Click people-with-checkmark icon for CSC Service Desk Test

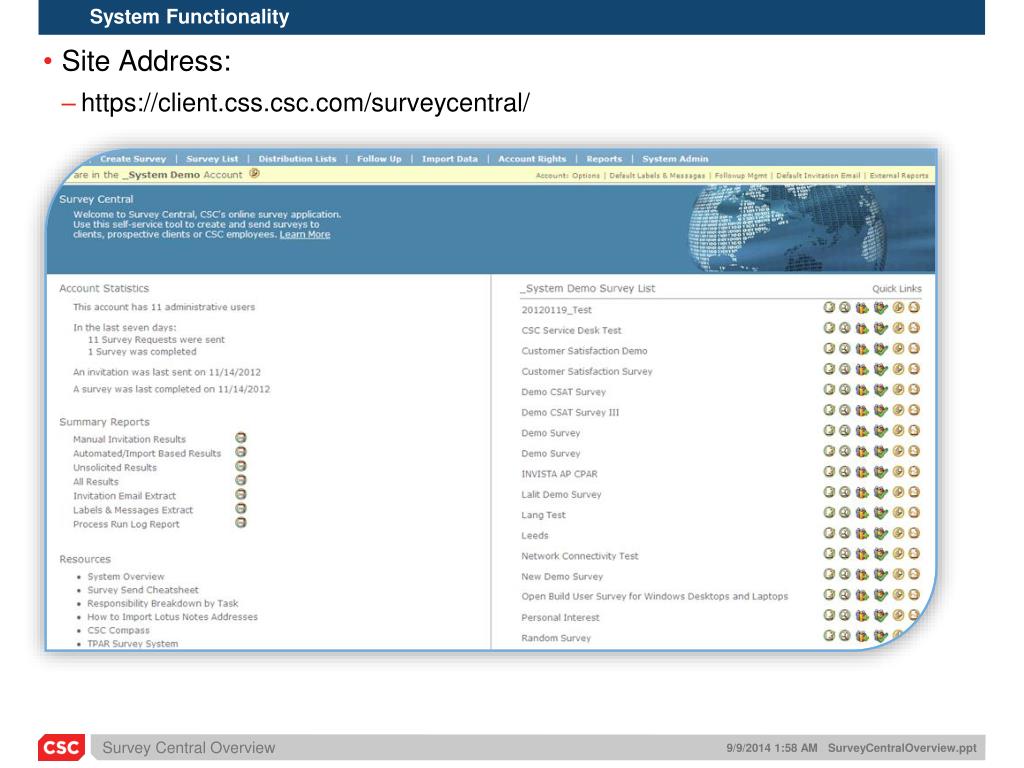click(x=880, y=328)
